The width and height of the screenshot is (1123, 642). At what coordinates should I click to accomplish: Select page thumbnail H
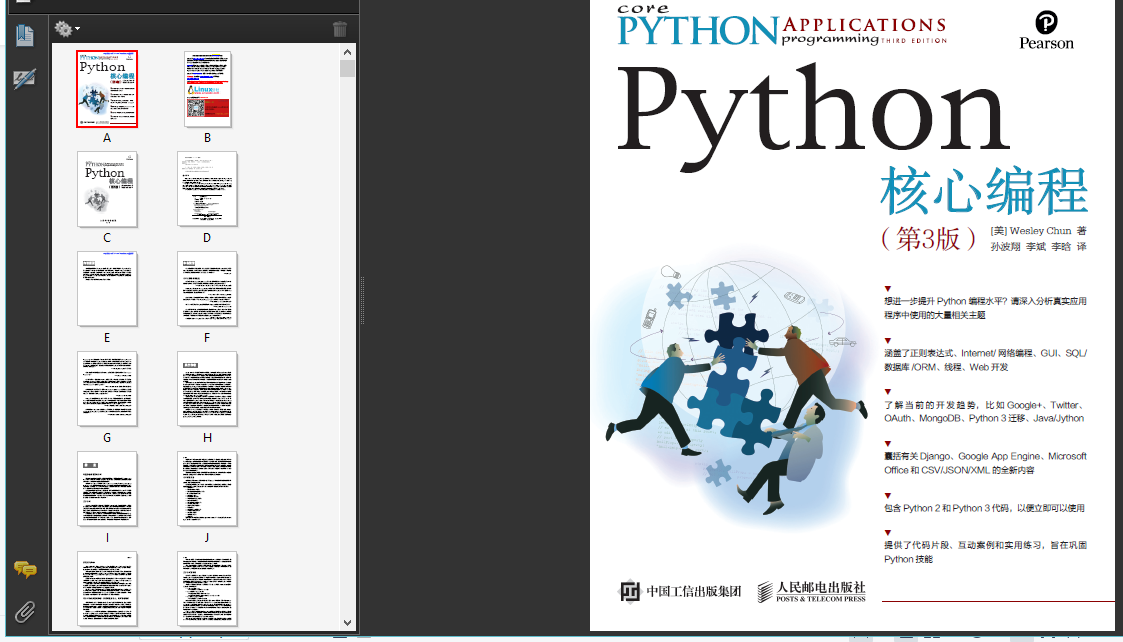click(x=207, y=389)
